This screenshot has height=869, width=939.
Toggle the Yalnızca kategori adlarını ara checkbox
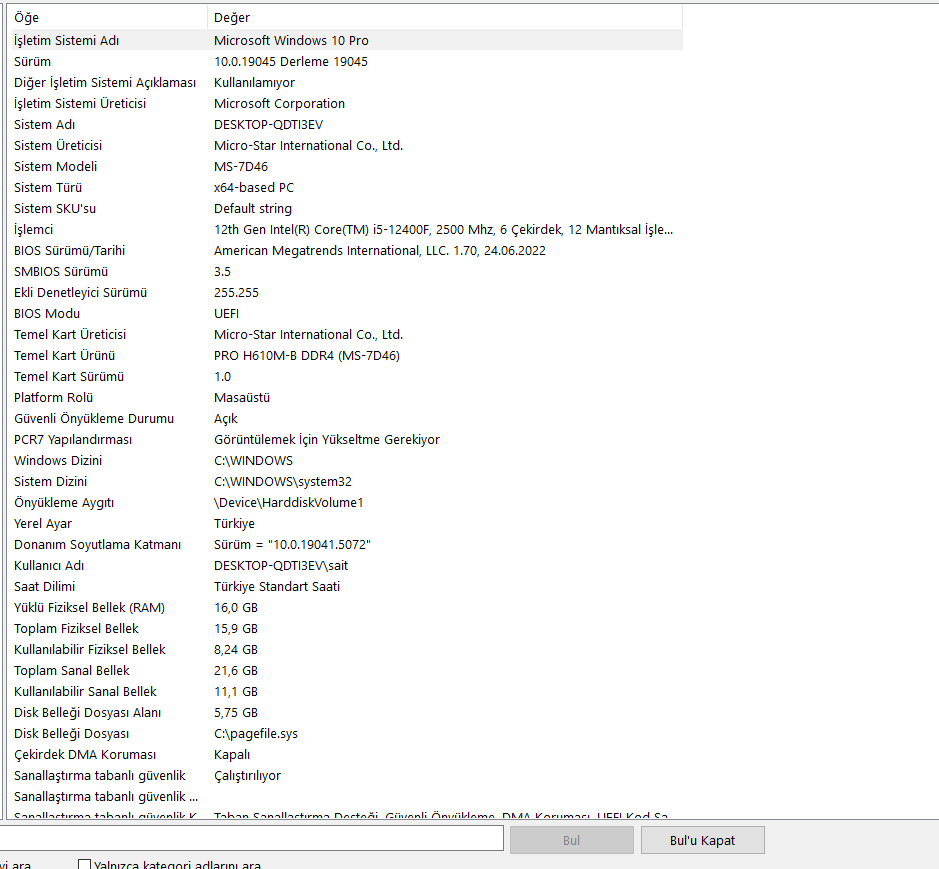[x=84, y=865]
